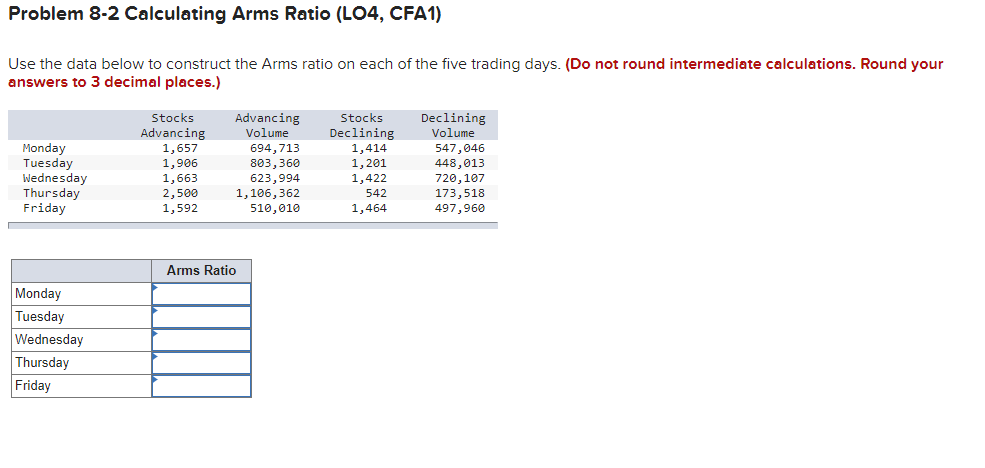This screenshot has height=468, width=985.
Task: Click the Thursday label in the data table
Action: (51, 193)
